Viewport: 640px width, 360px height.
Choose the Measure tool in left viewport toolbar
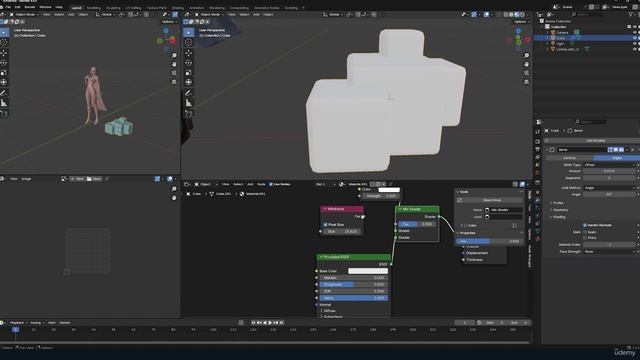click(x=4, y=103)
